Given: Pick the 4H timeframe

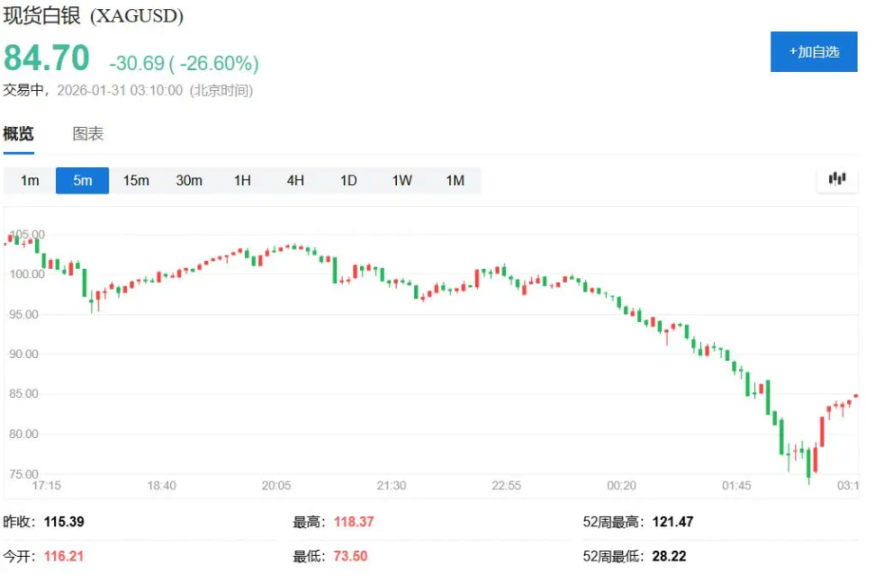Looking at the screenshot, I should tap(295, 181).
